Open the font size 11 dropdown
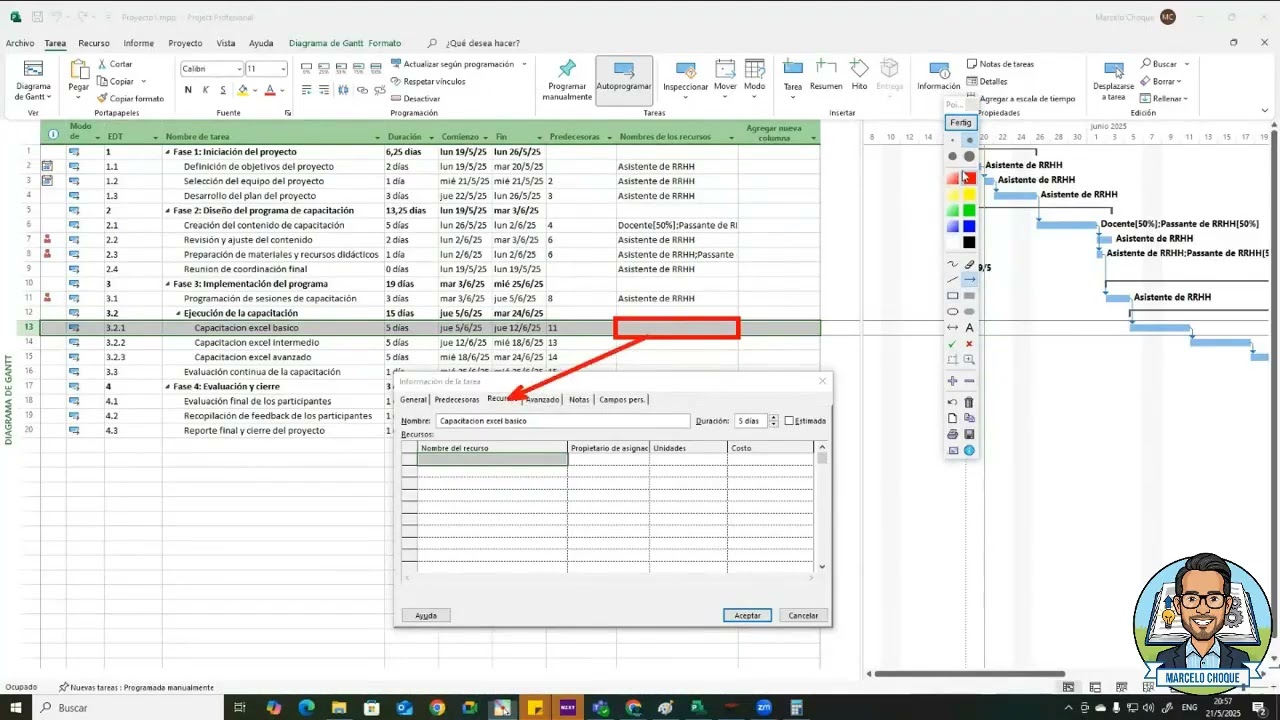 (x=283, y=69)
